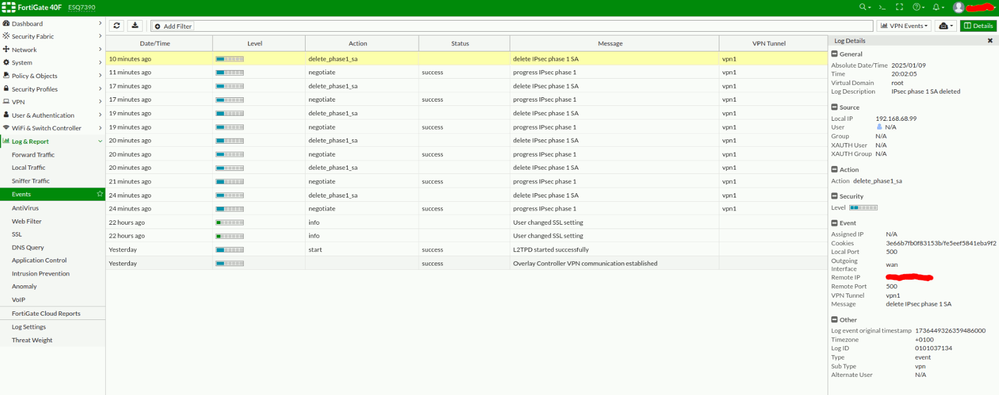
Task: Toggle the Details panel button
Action: click(978, 25)
